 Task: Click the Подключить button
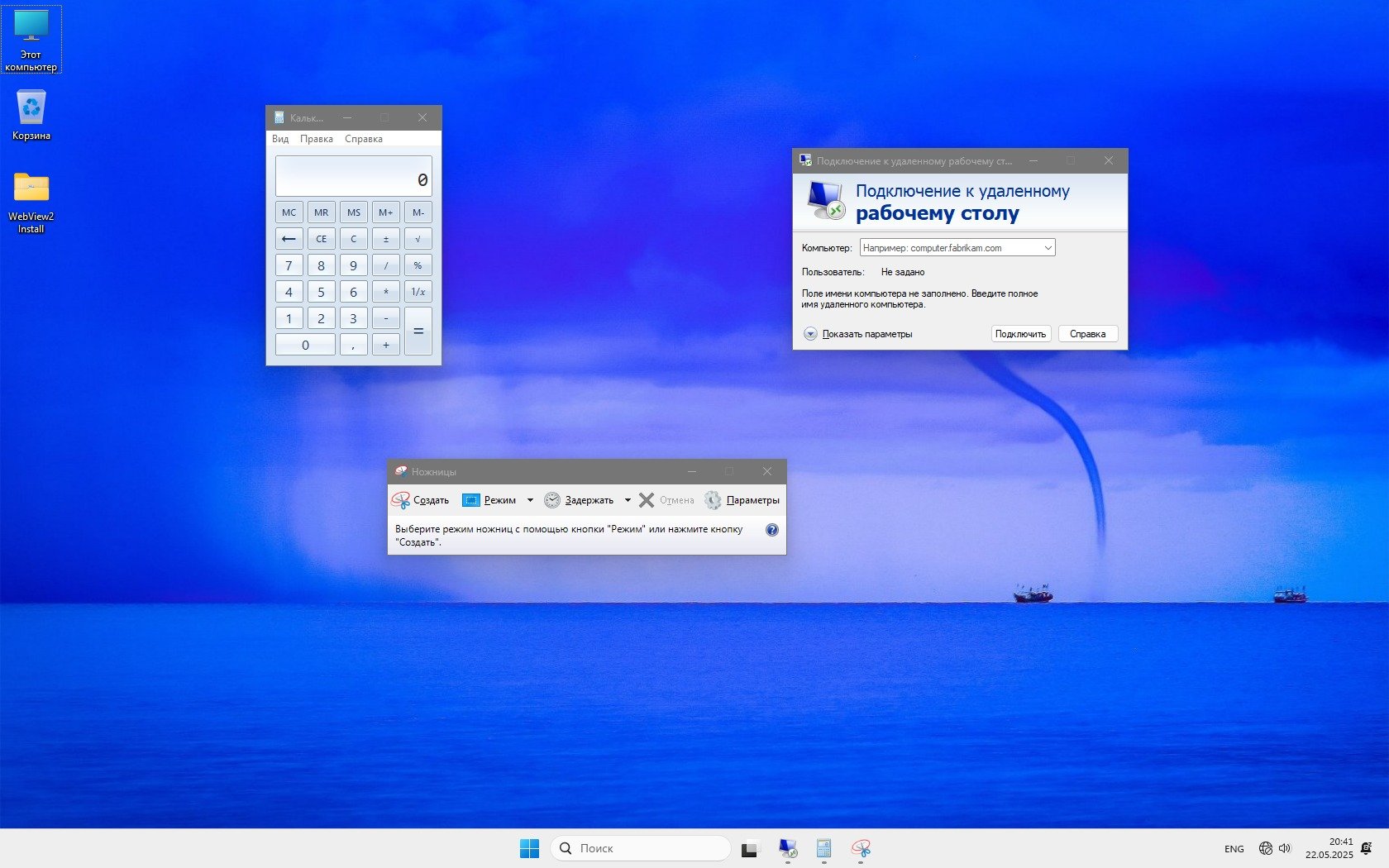point(1020,334)
